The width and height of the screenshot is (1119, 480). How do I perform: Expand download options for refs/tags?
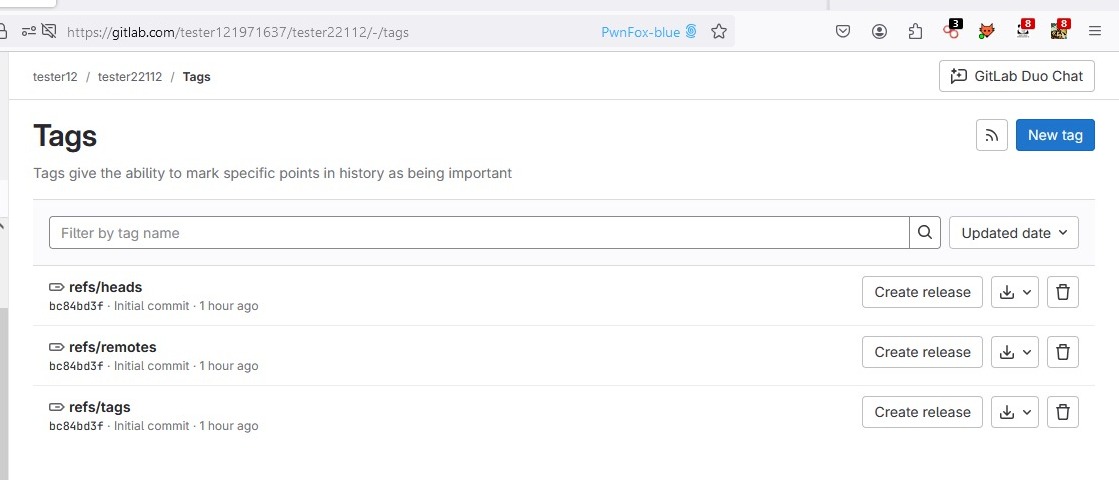(x=1014, y=412)
